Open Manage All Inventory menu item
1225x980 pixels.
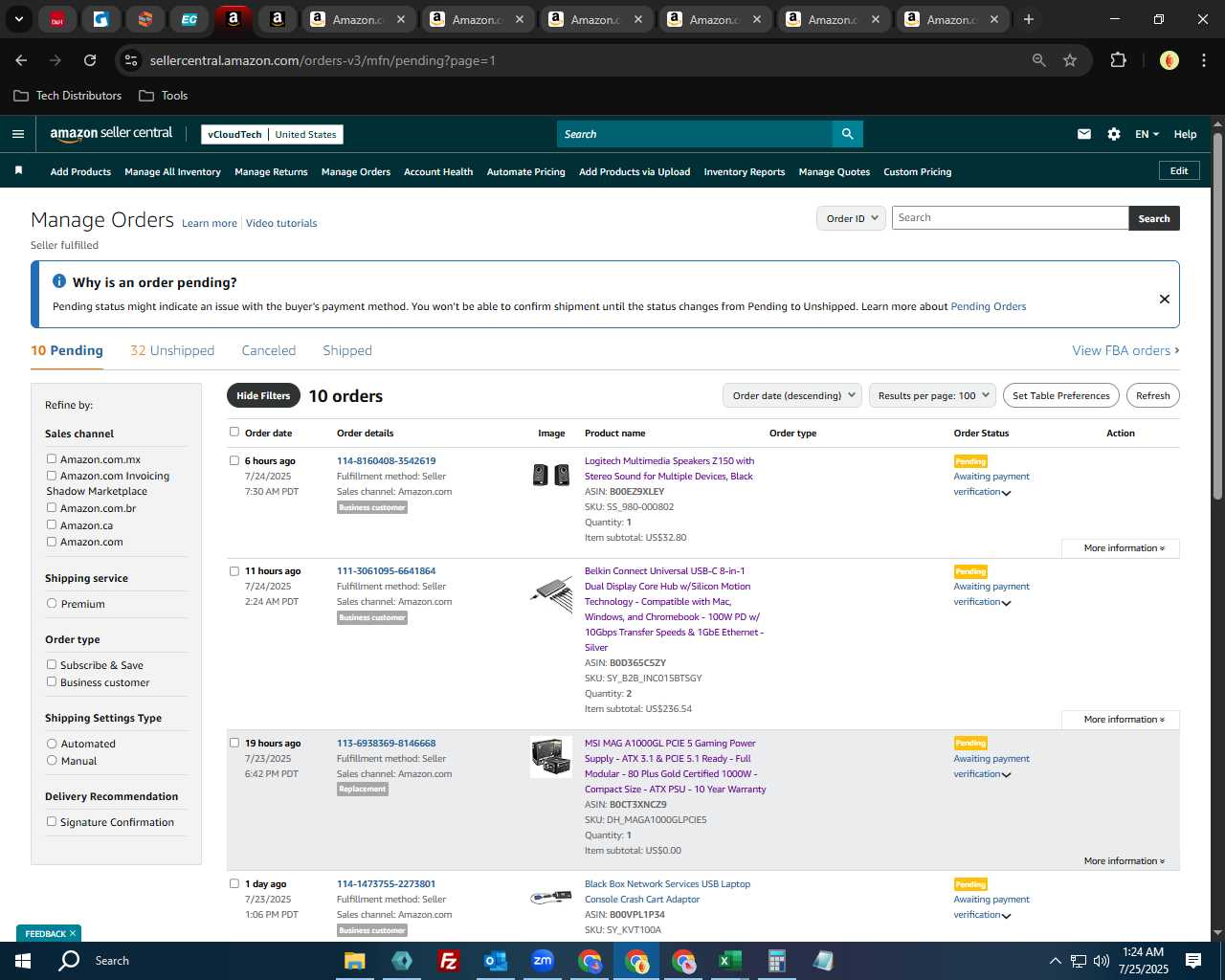[172, 172]
